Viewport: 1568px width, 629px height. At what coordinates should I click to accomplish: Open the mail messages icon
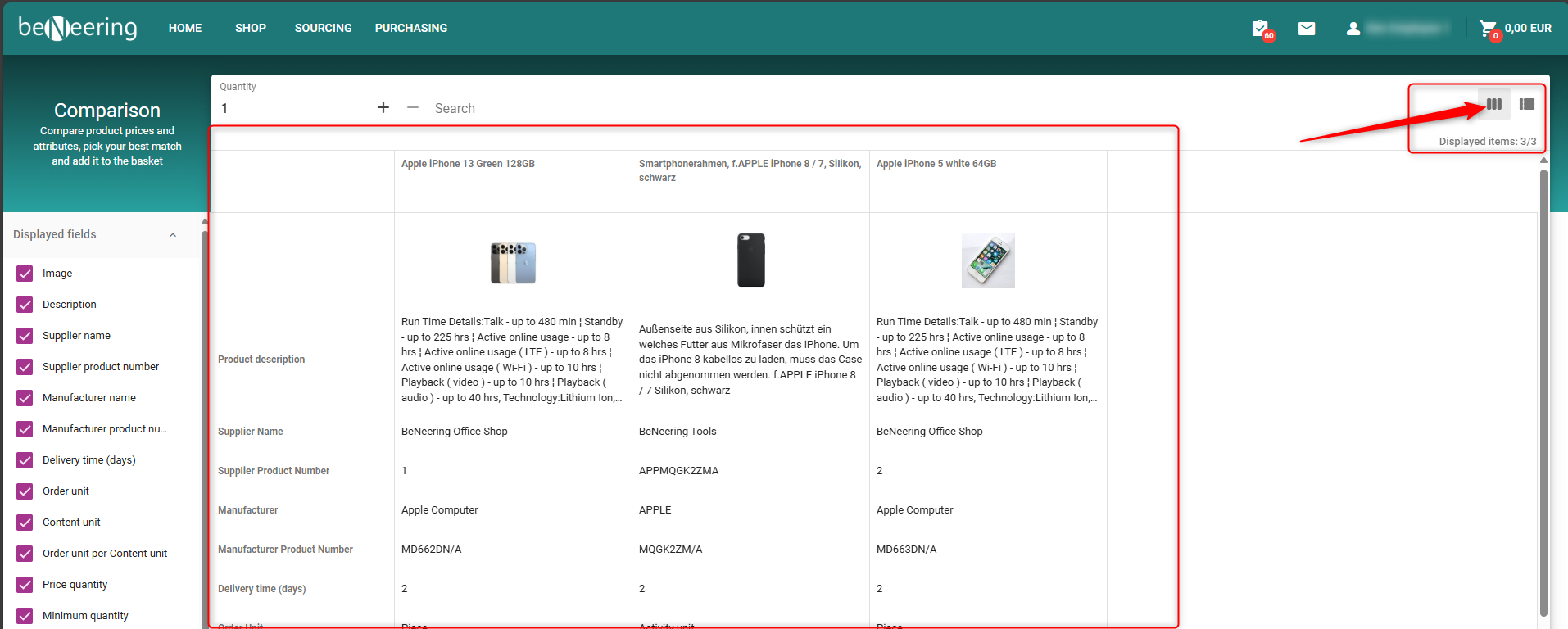pos(1307,29)
